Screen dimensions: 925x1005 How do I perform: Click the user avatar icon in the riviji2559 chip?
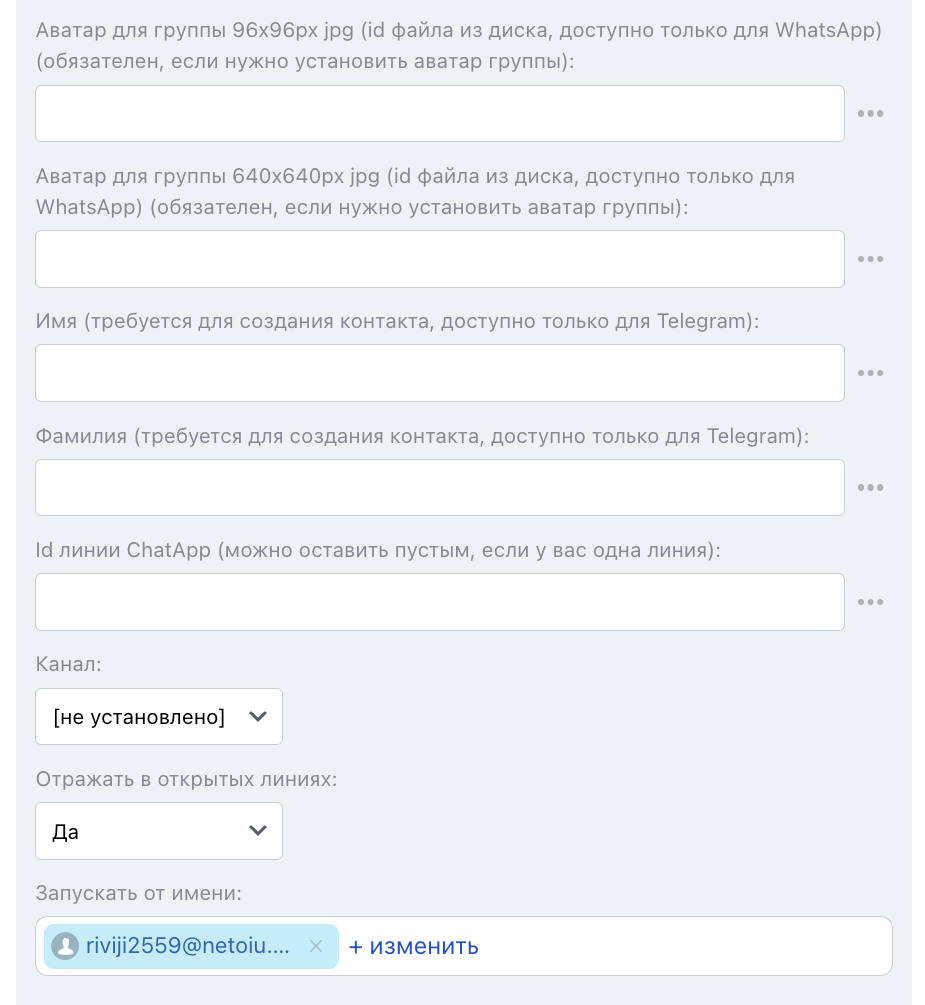tap(65, 946)
